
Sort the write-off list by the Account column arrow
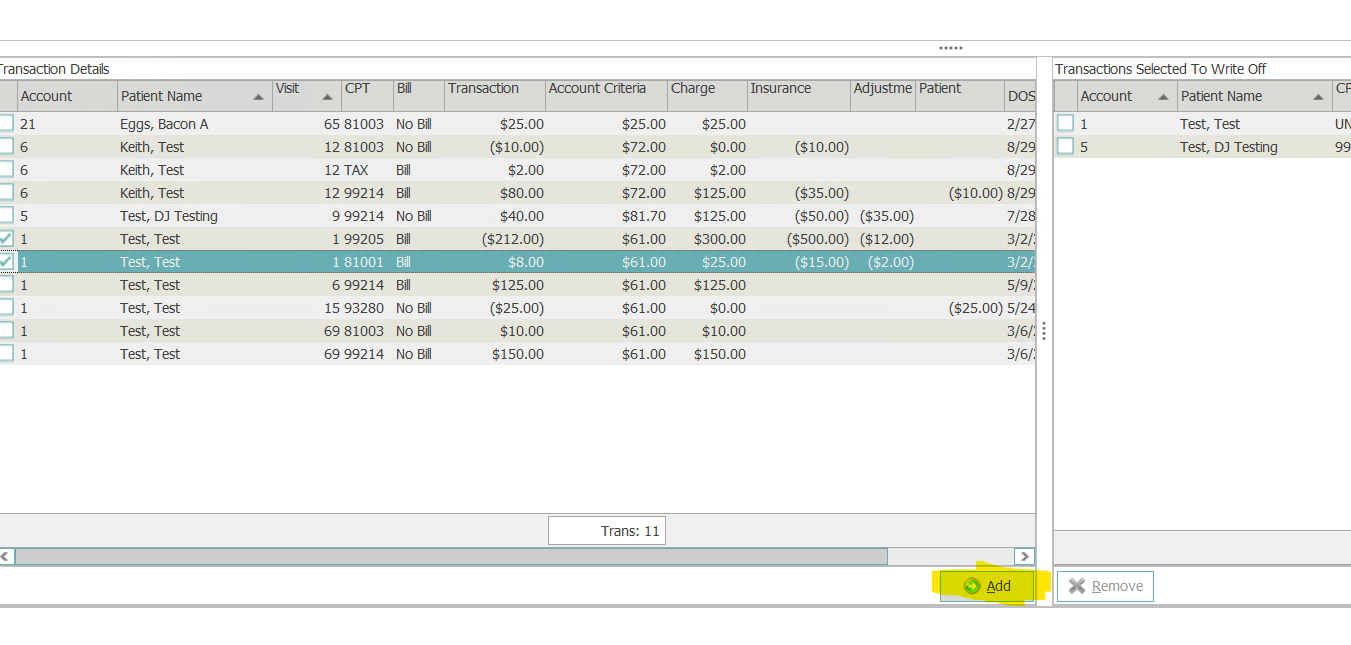[x=1163, y=97]
